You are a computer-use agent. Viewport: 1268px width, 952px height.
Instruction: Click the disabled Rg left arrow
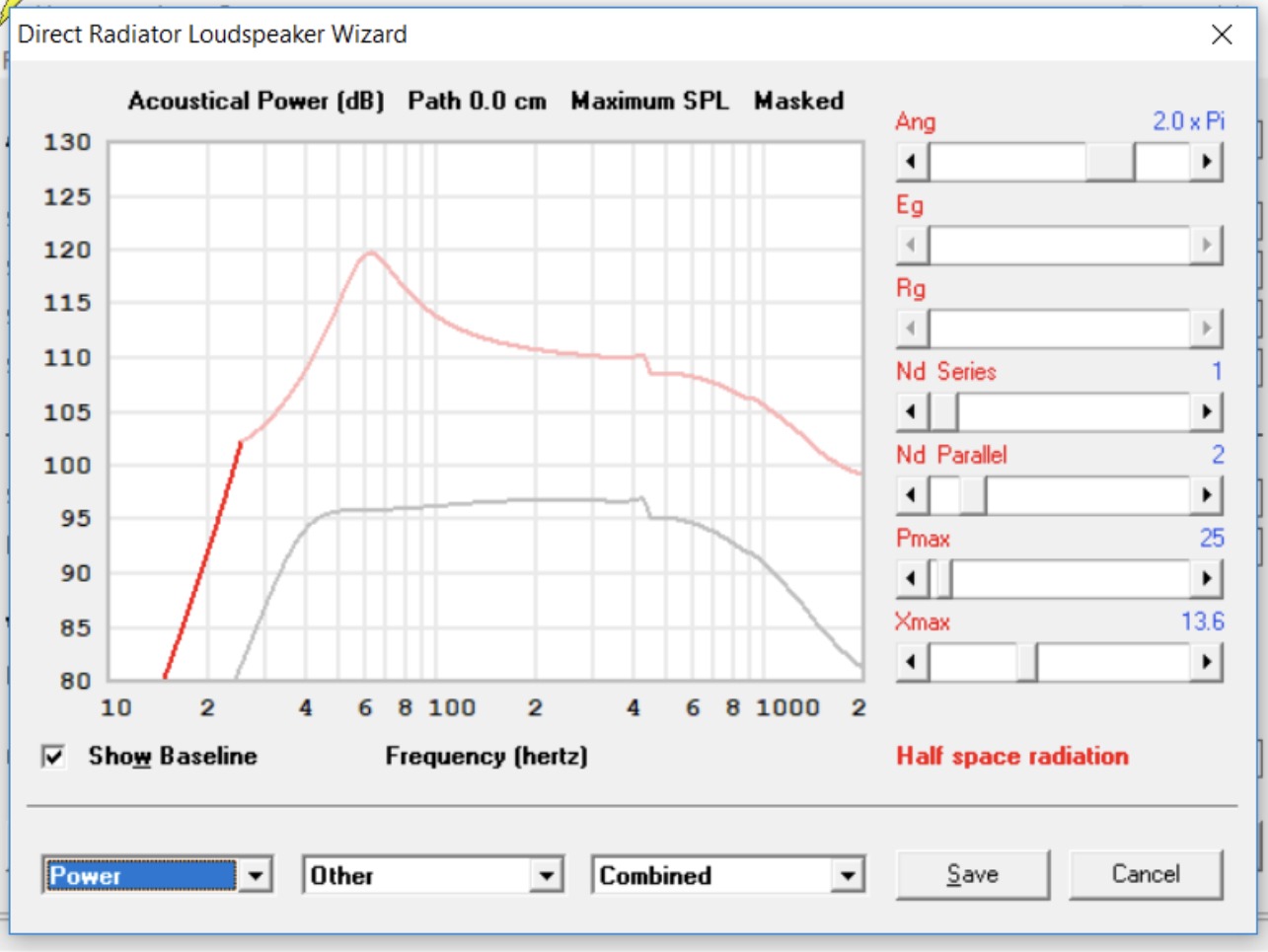(912, 328)
